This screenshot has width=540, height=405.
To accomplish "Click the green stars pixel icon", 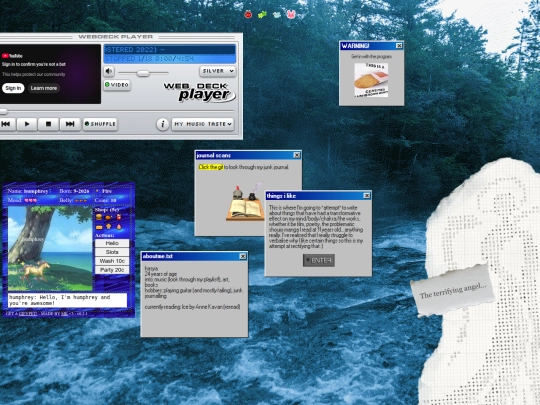I will (x=262, y=14).
